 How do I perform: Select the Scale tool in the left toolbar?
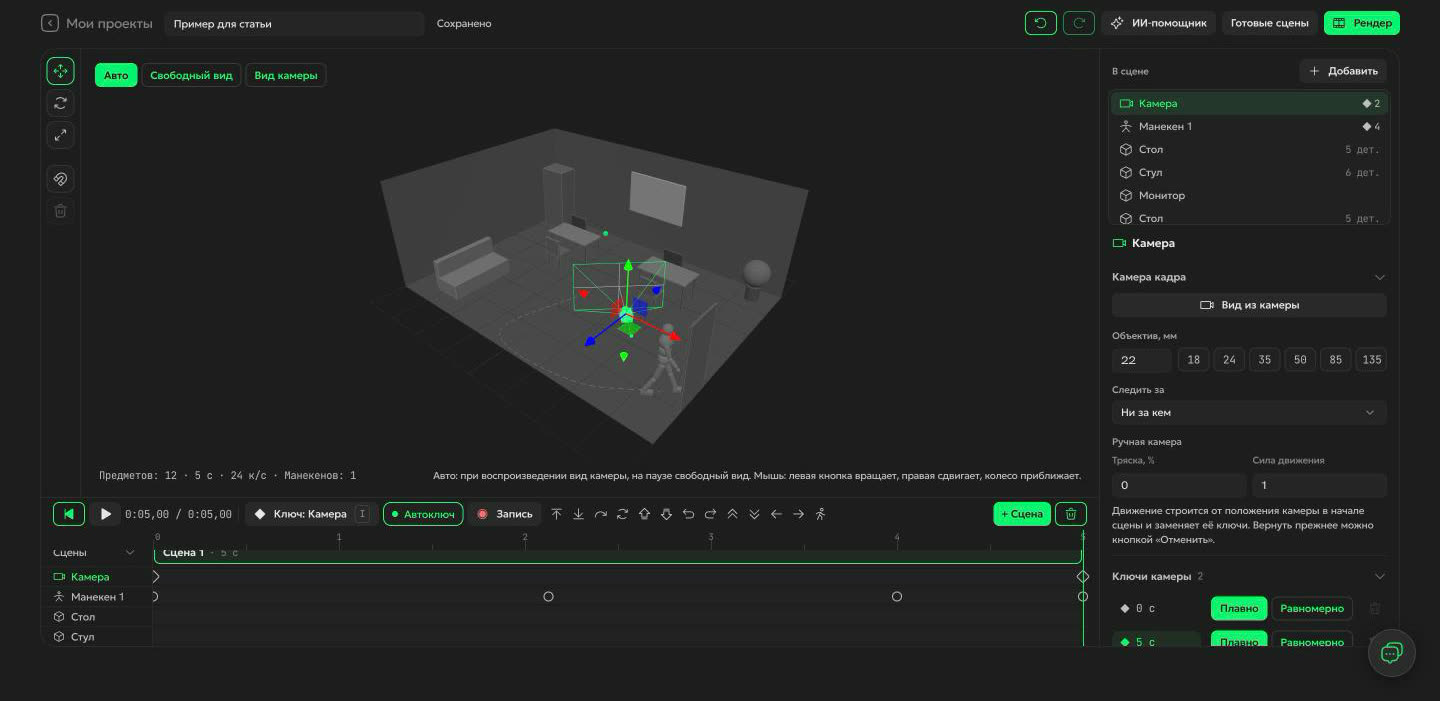click(60, 135)
